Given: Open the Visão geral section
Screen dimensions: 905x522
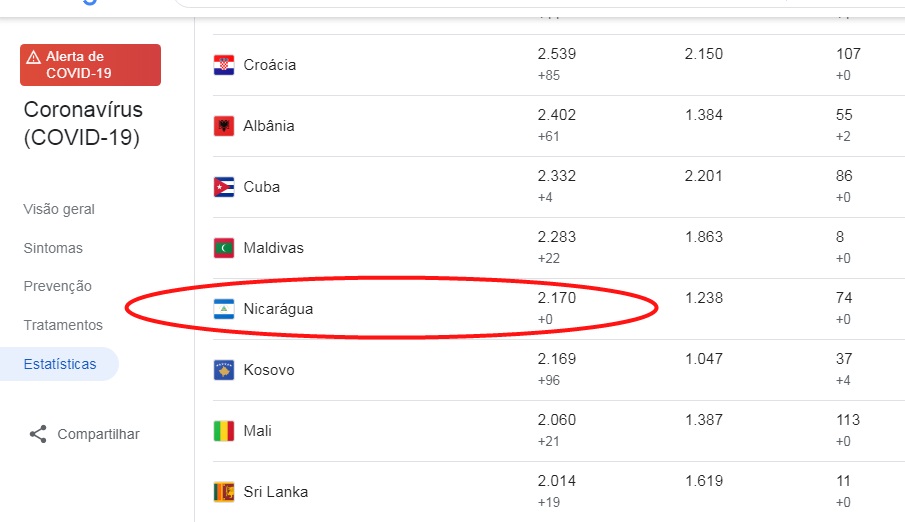Looking at the screenshot, I should (x=59, y=209).
